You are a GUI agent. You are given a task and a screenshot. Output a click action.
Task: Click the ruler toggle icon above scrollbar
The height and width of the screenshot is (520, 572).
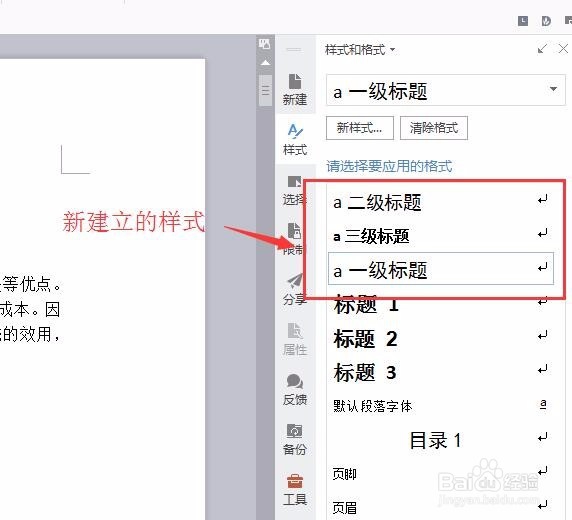tap(265, 44)
